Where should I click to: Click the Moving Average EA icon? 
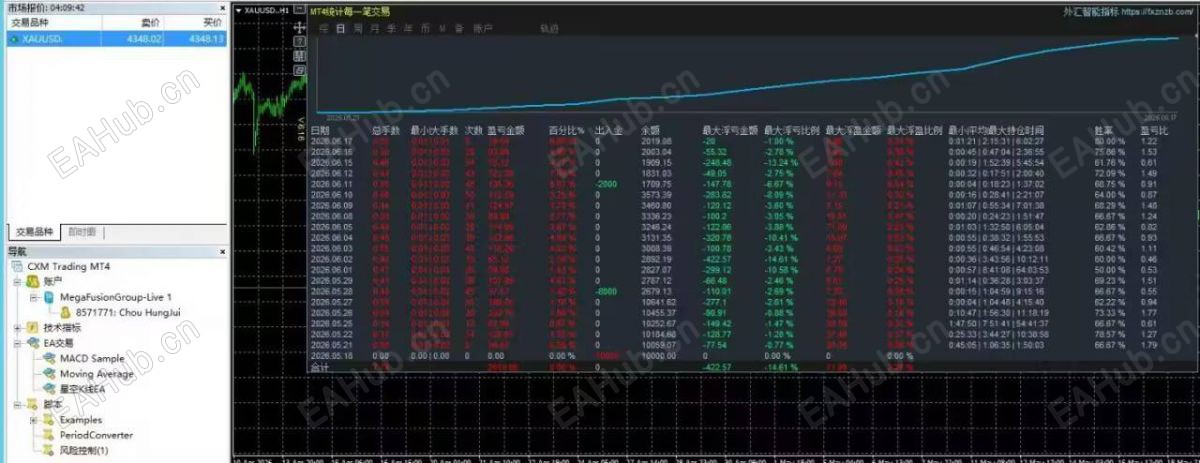click(x=49, y=374)
